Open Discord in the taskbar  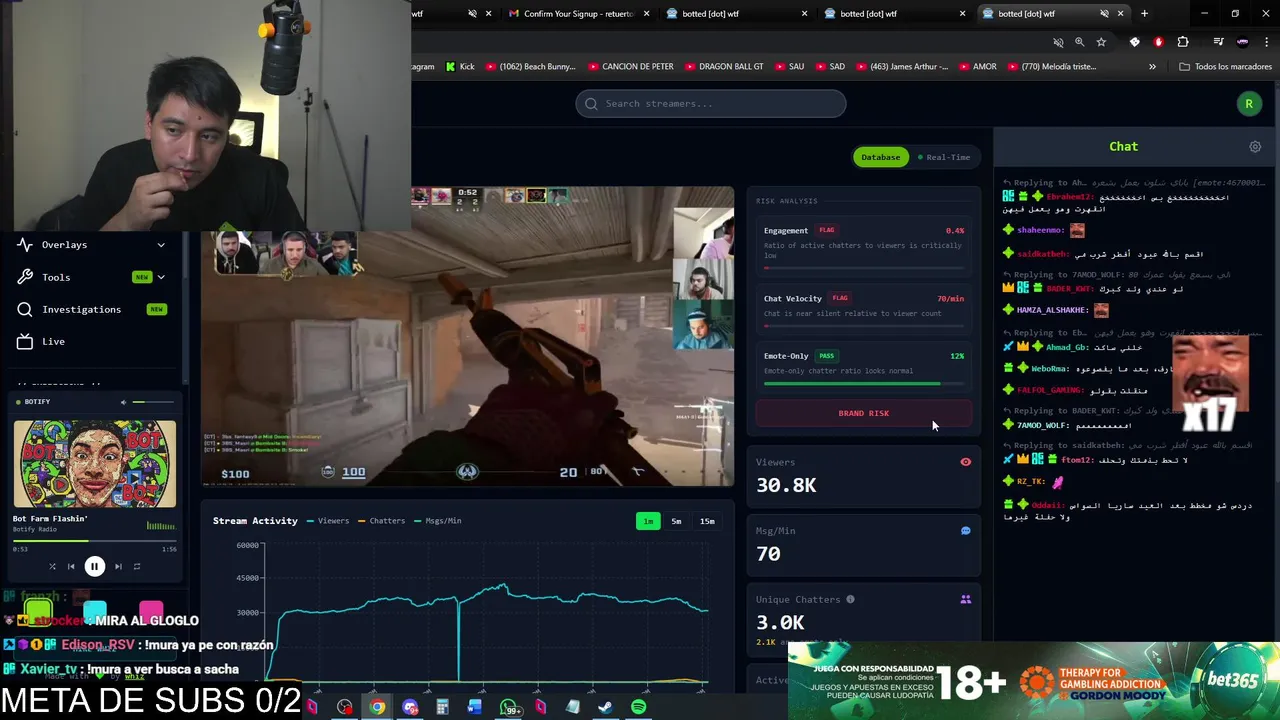(x=410, y=707)
